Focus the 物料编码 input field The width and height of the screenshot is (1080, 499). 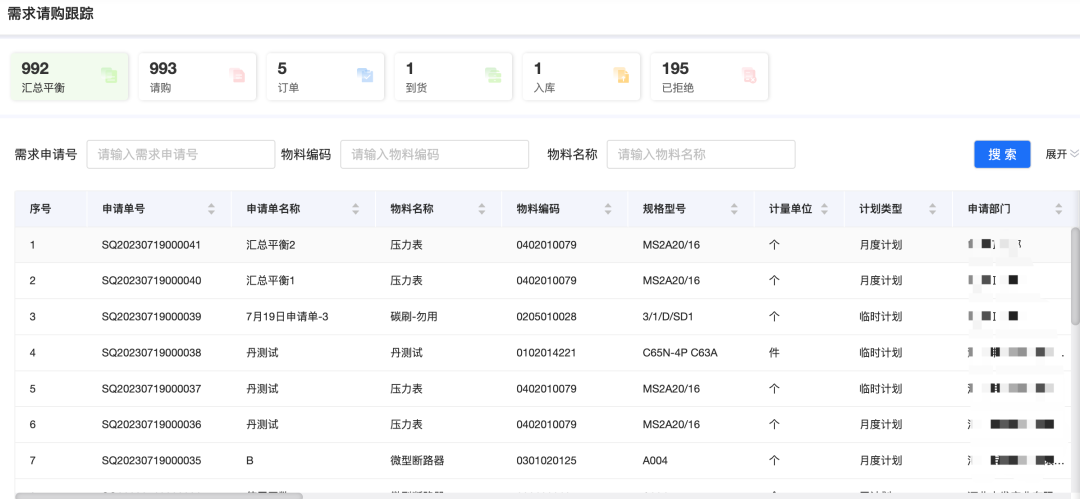pyautogui.click(x=435, y=154)
